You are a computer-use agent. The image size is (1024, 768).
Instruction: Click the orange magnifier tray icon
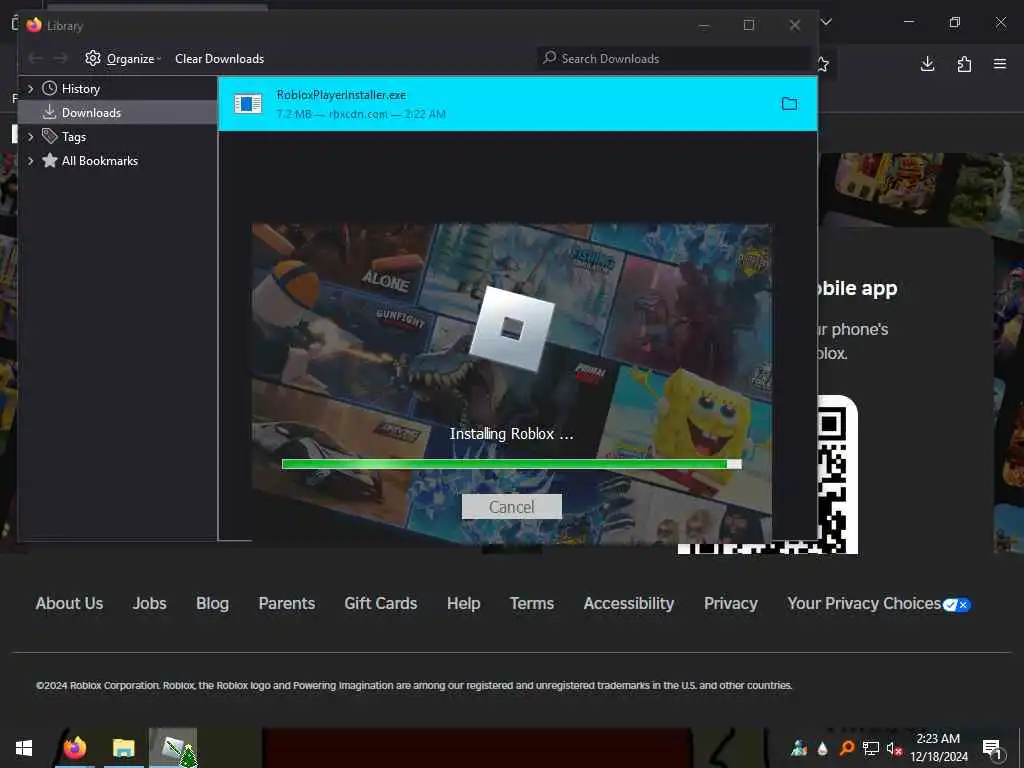(846, 749)
